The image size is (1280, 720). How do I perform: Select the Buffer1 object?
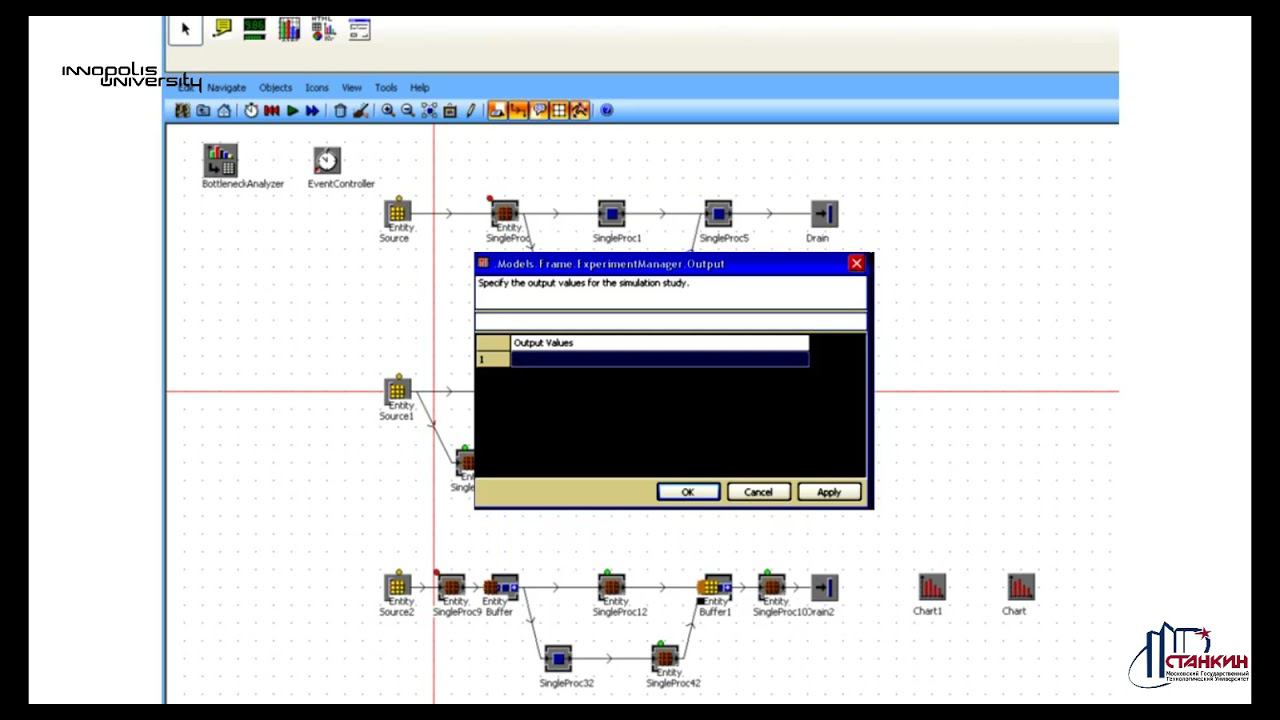pyautogui.click(x=715, y=587)
